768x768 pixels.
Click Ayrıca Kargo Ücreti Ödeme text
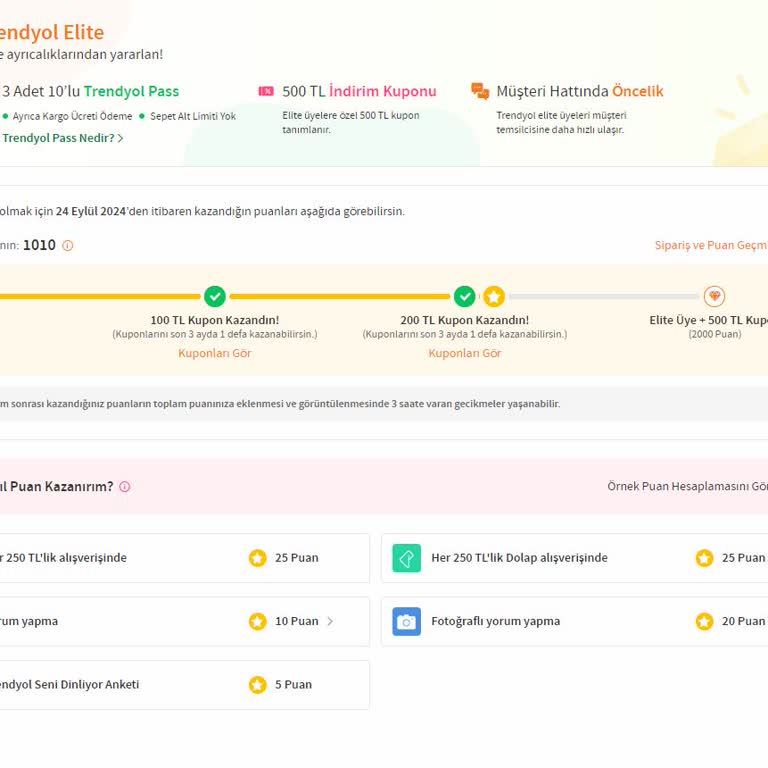[x=72, y=116]
